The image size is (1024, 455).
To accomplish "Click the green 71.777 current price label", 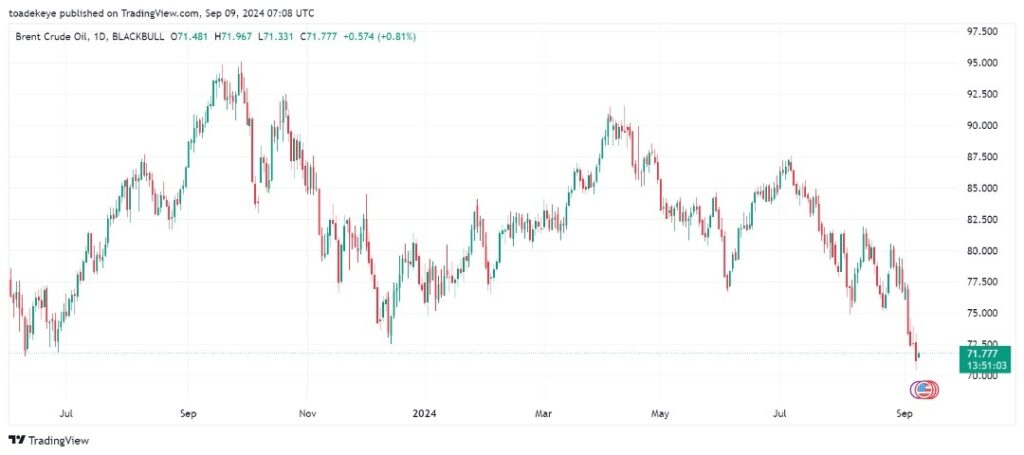I will [986, 353].
